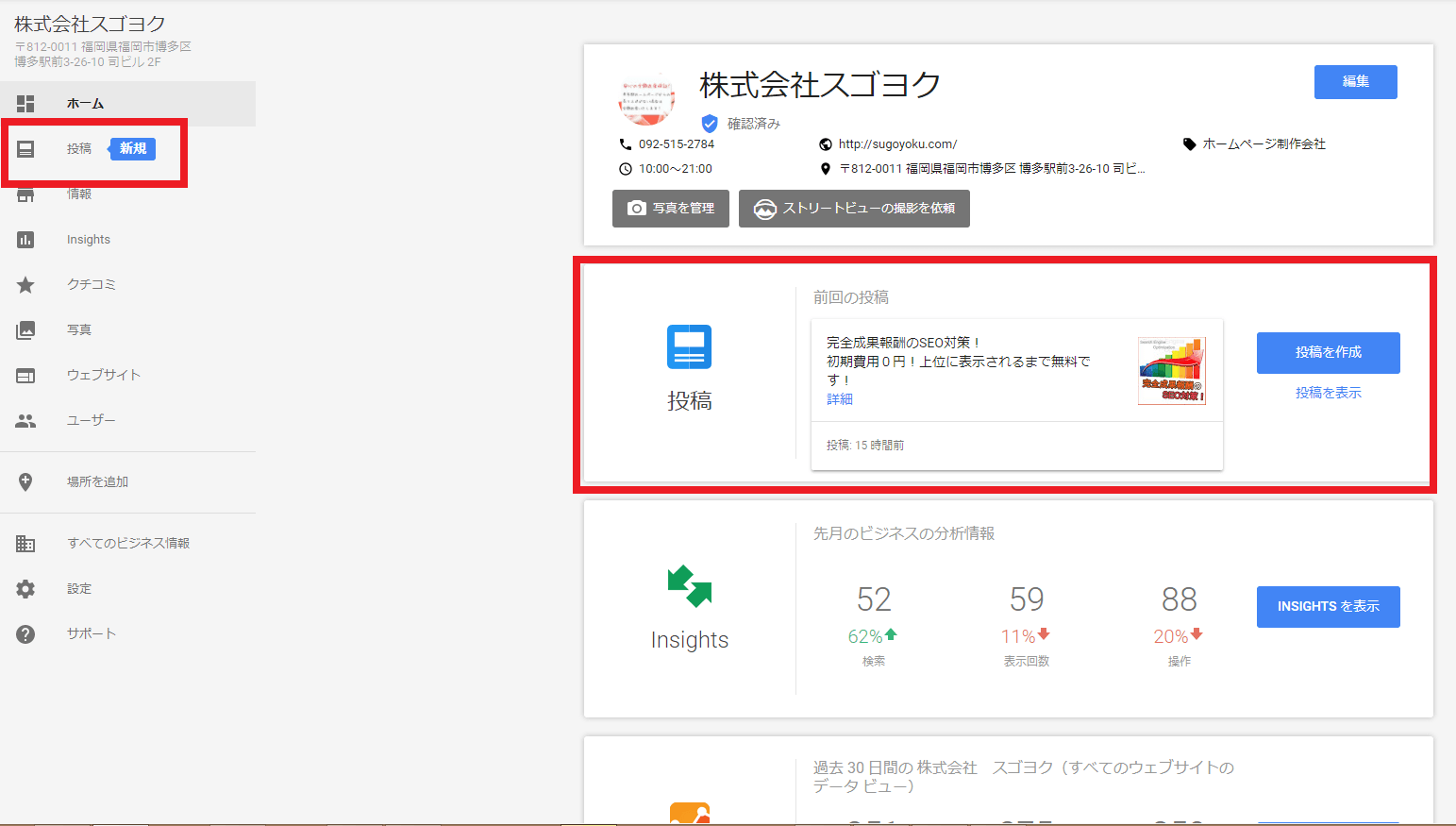Click the 編集 (Edit) button
Viewport: 1456px width, 826px height.
point(1355,82)
